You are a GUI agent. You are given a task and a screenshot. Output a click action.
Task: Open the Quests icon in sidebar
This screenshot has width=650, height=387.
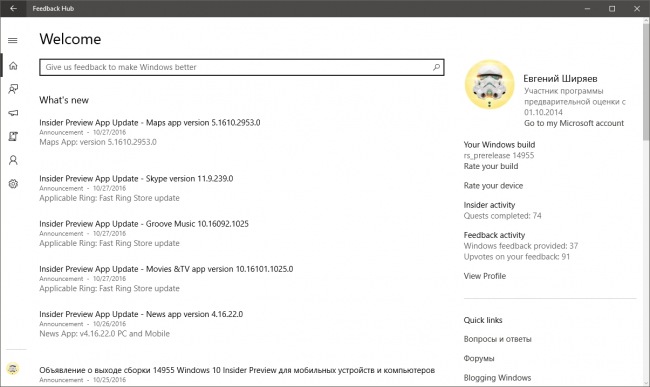pyautogui.click(x=13, y=136)
